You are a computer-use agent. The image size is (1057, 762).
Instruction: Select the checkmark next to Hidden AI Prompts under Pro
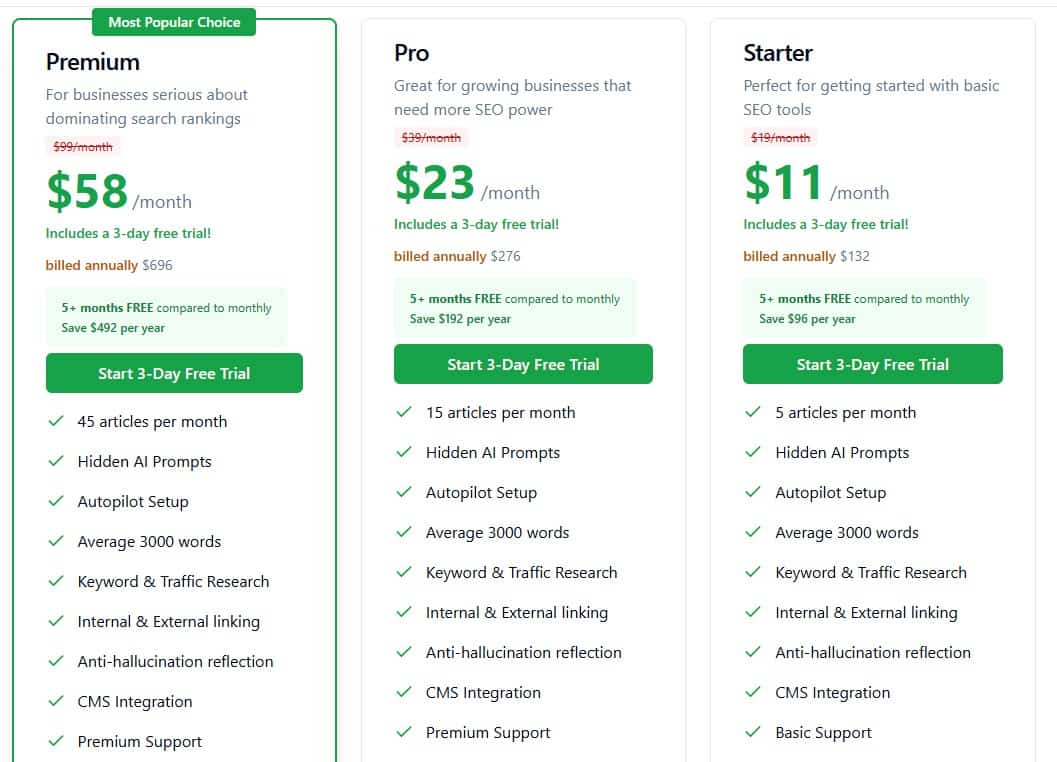[405, 452]
